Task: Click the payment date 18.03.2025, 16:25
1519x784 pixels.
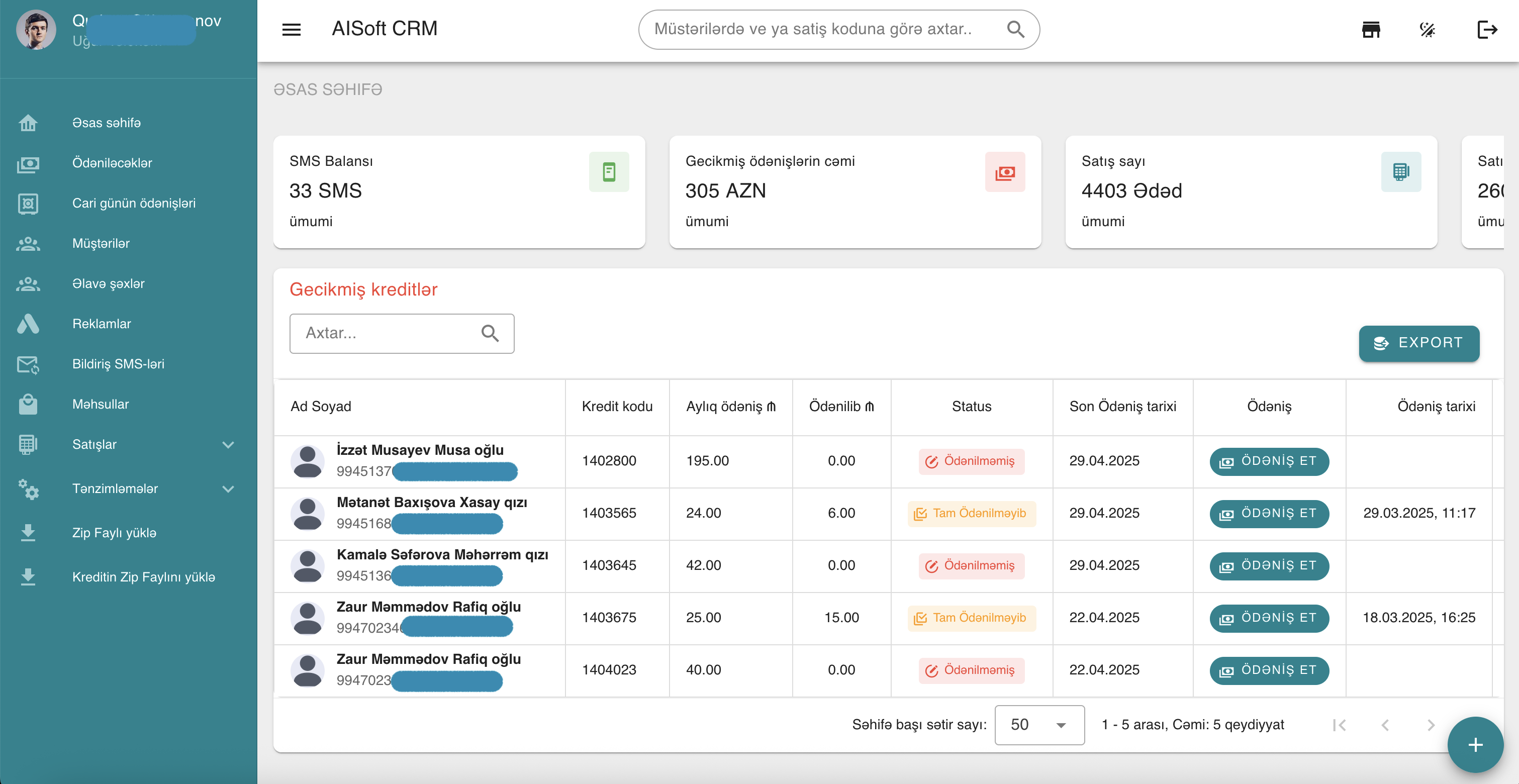Action: [x=1419, y=618]
